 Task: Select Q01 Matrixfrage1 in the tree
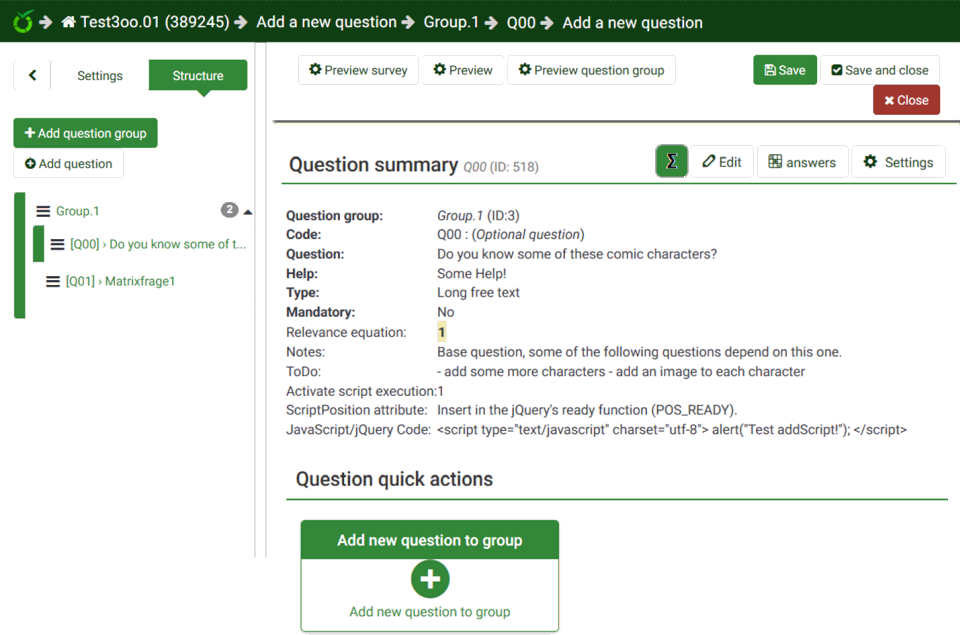click(x=120, y=281)
